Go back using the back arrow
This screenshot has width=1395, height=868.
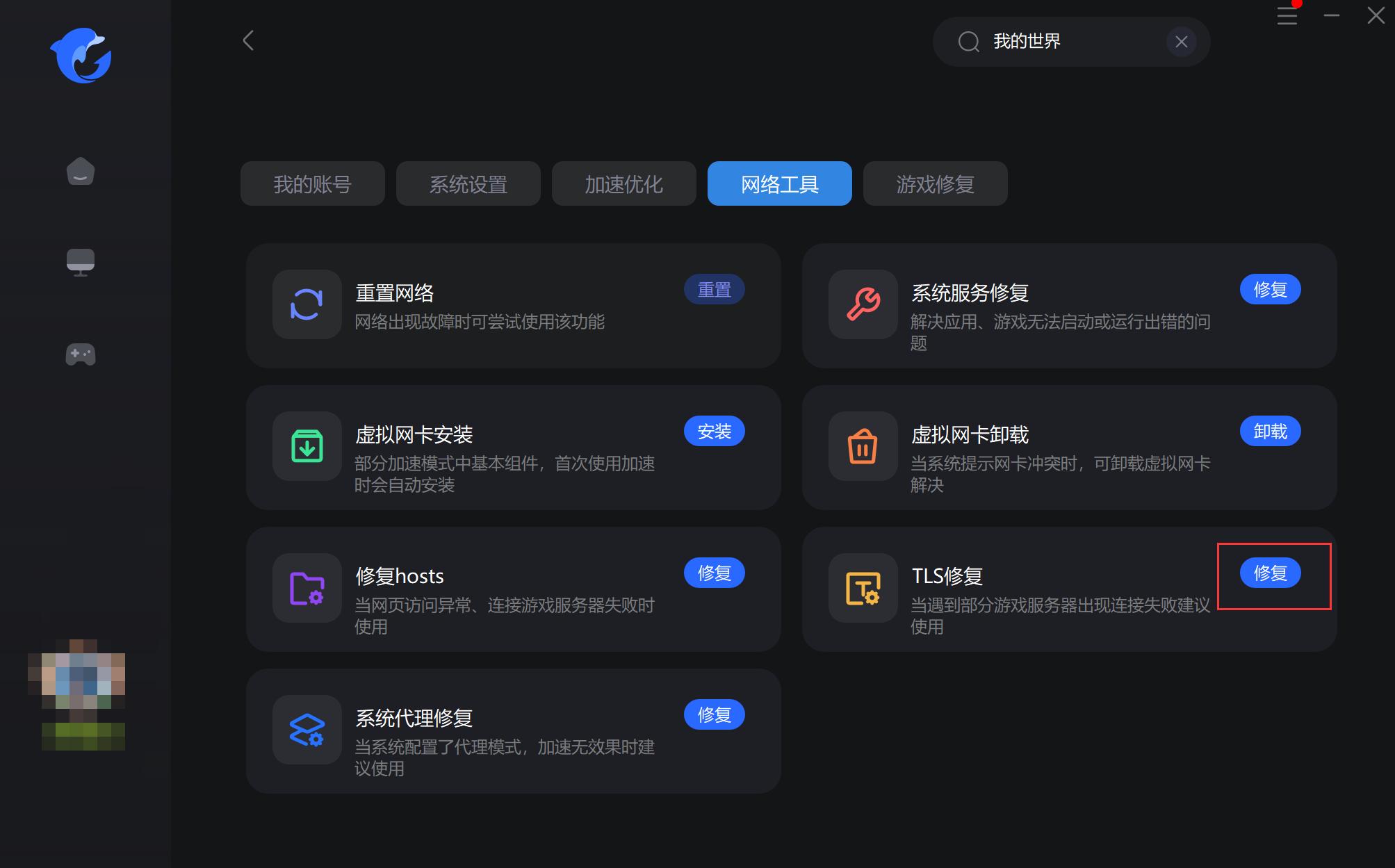click(x=248, y=40)
